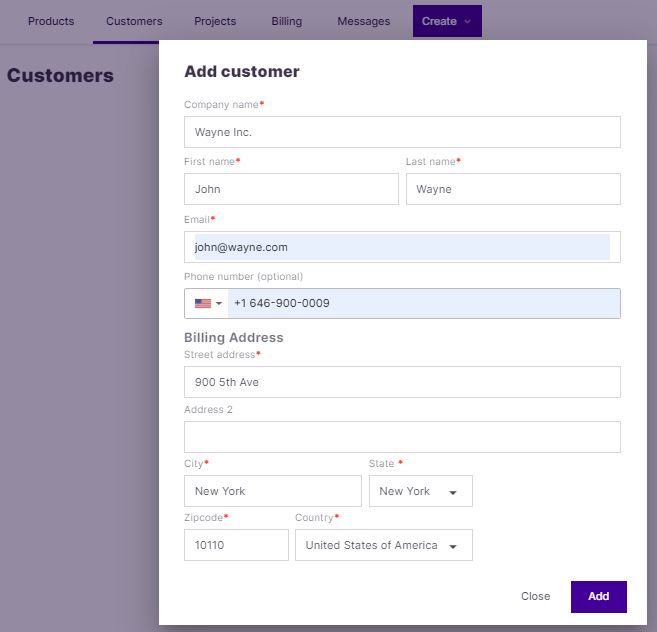Open the Create dropdown menu
Image resolution: width=657 pixels, height=632 pixels.
pyautogui.click(x=446, y=21)
